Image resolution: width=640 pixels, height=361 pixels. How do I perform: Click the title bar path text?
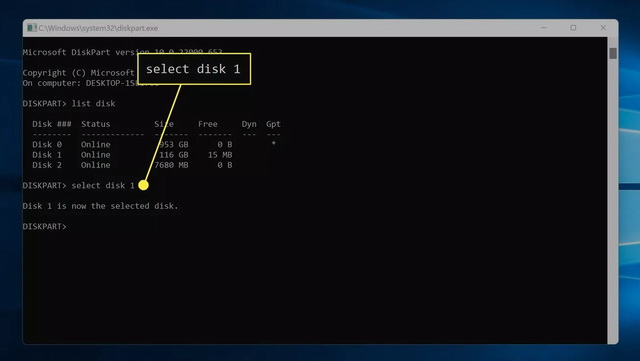pos(98,28)
